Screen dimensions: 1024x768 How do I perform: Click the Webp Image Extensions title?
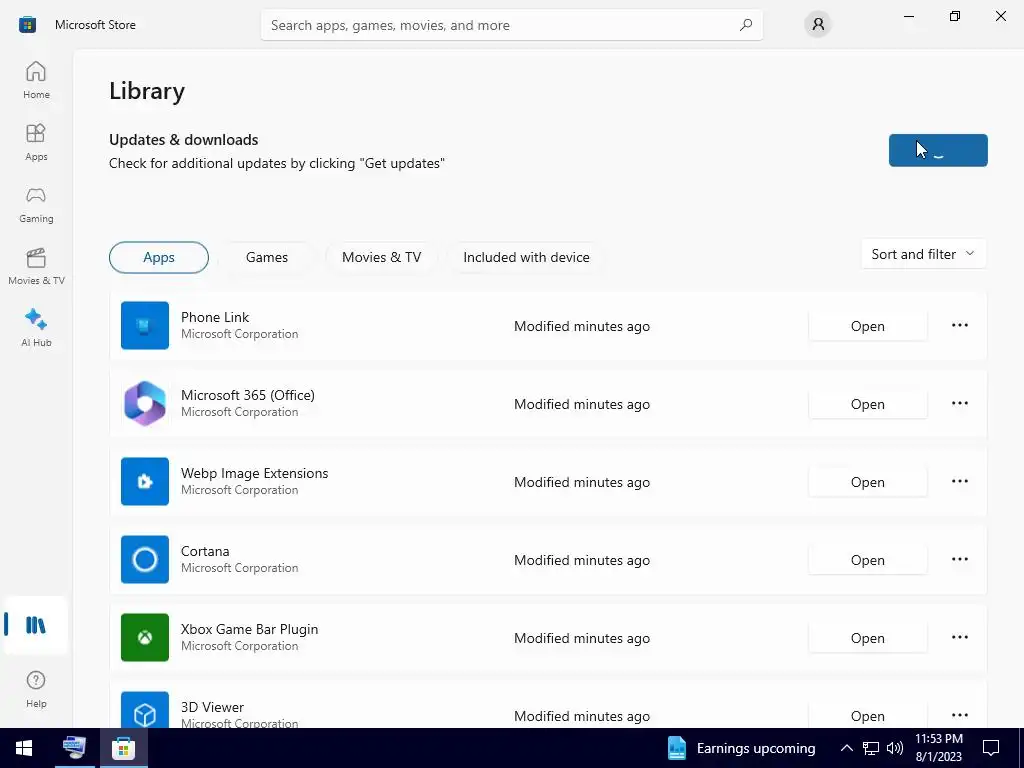point(255,473)
